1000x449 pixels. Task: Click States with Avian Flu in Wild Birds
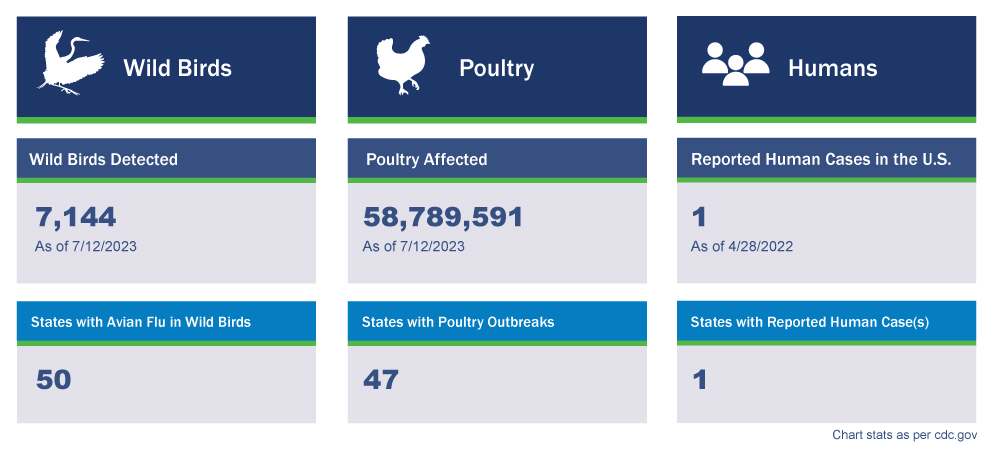(141, 322)
